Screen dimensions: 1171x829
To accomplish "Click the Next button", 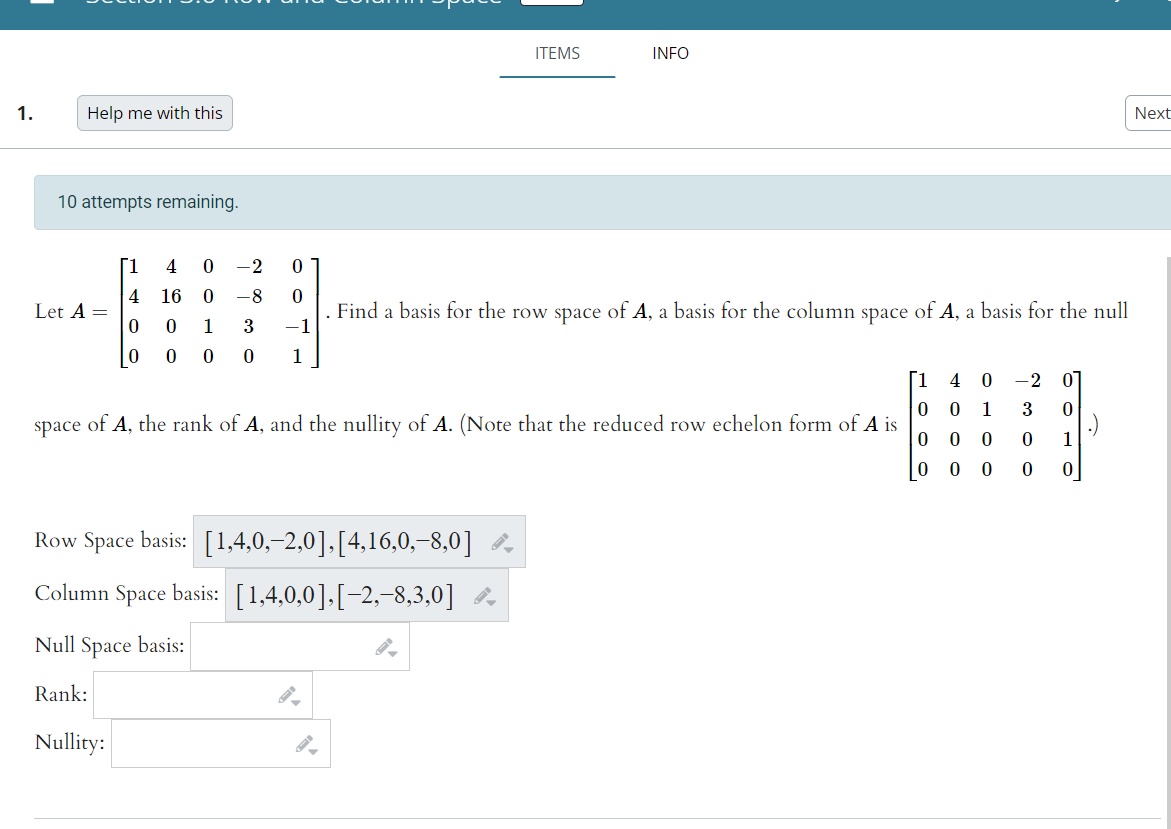I will [1152, 113].
